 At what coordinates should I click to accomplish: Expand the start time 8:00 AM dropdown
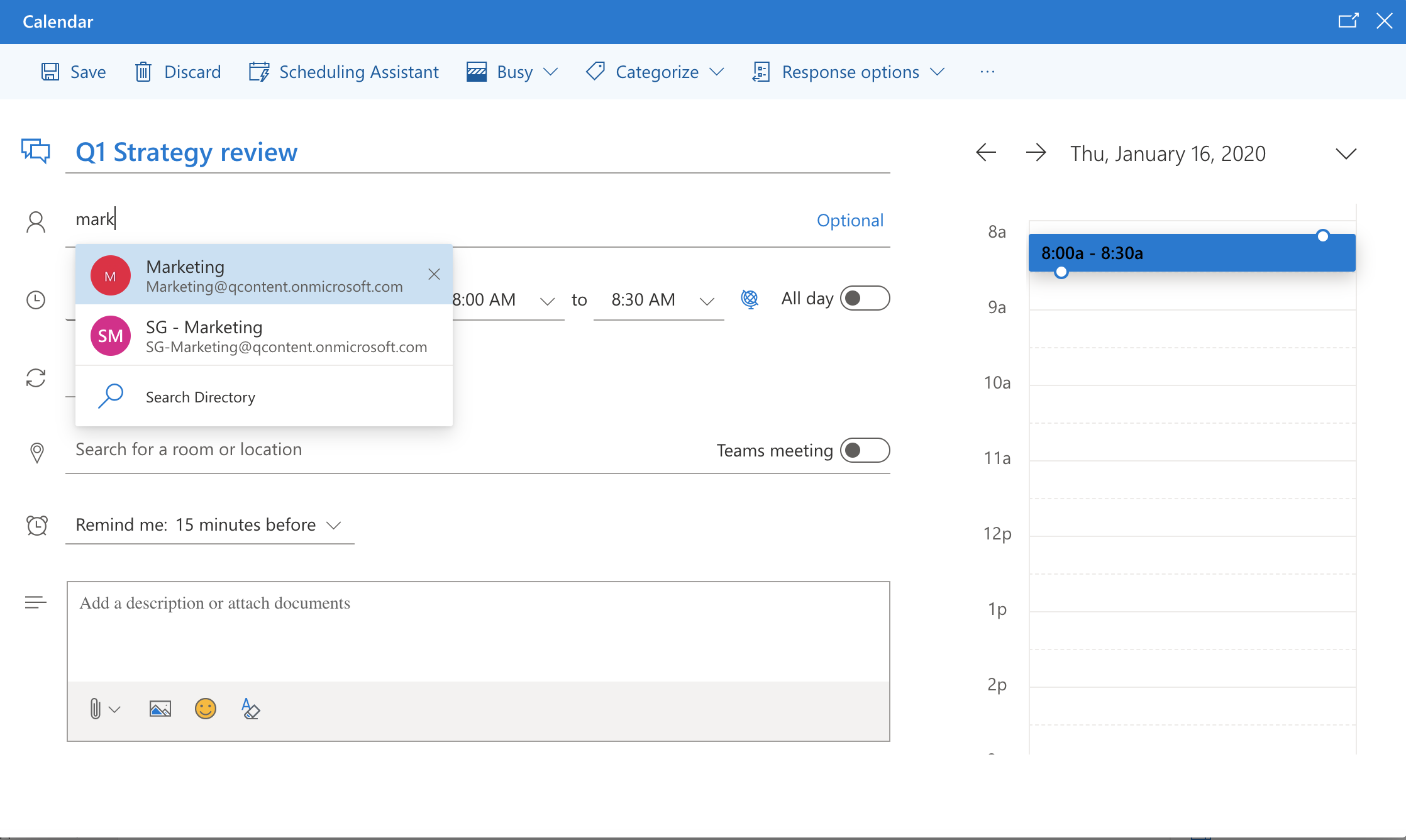[x=549, y=299]
